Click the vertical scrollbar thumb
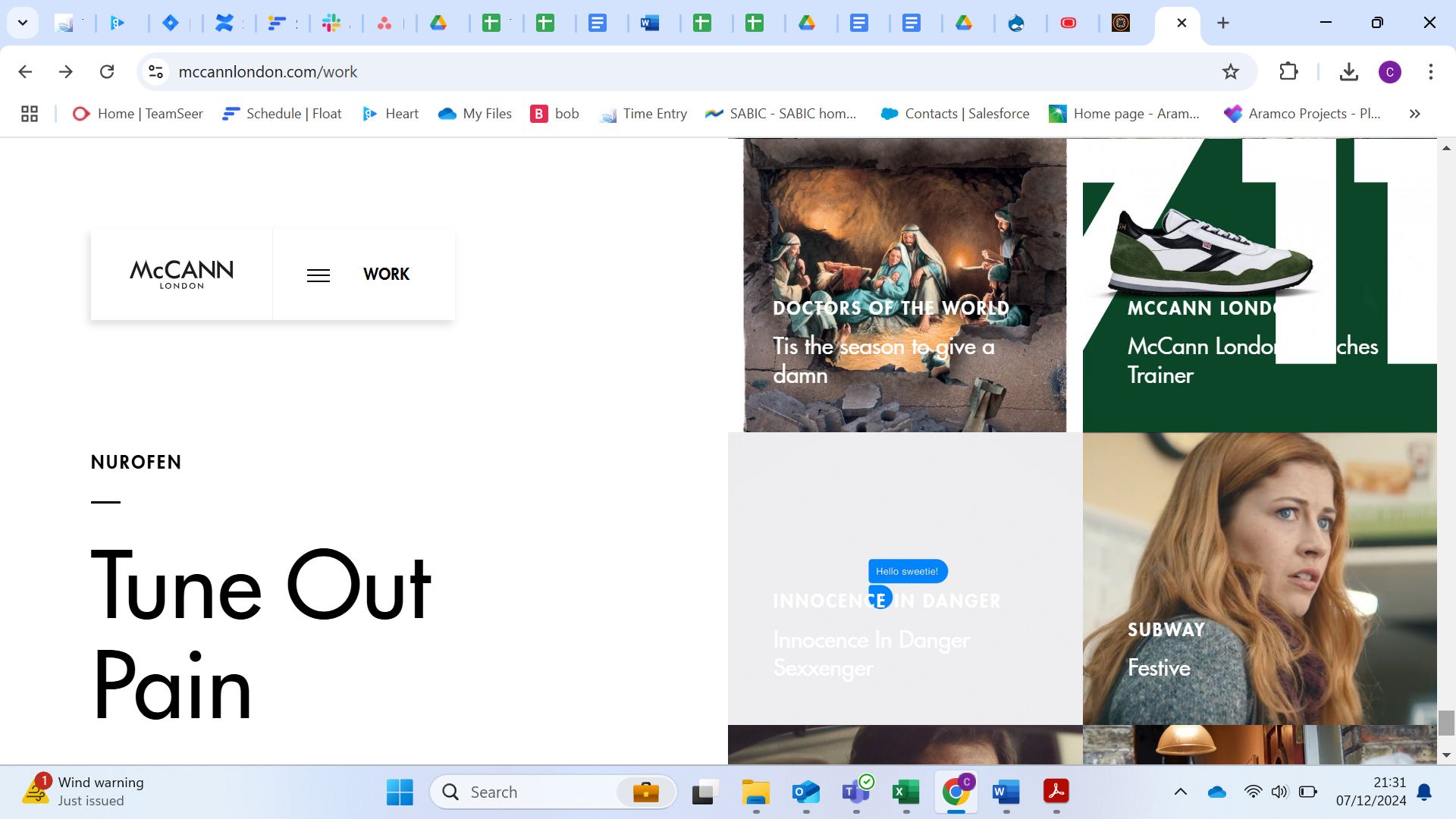Viewport: 1456px width, 819px height. [1446, 723]
